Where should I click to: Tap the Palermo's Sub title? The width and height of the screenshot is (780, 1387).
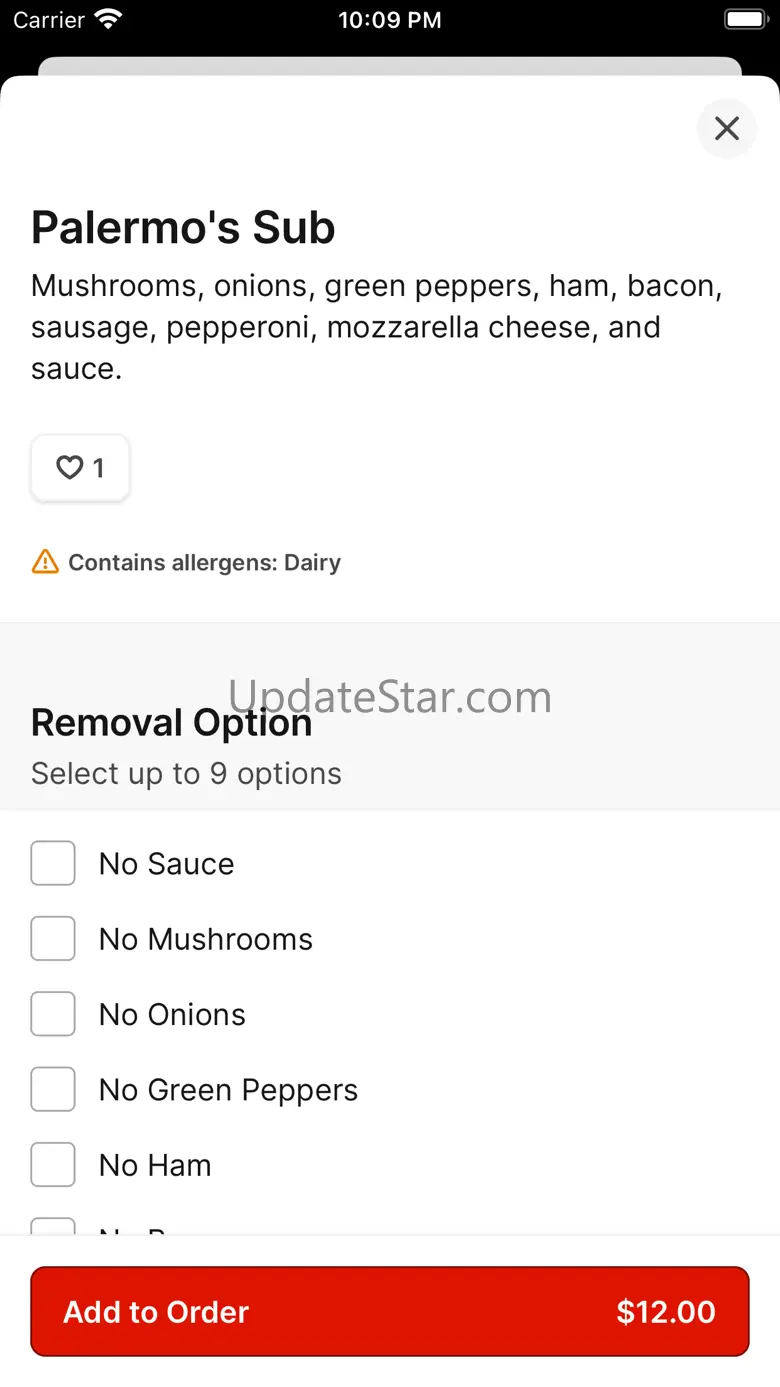click(183, 228)
